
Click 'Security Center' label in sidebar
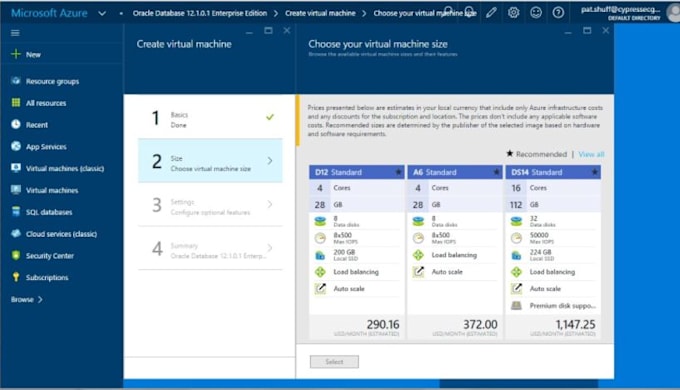click(x=50, y=256)
